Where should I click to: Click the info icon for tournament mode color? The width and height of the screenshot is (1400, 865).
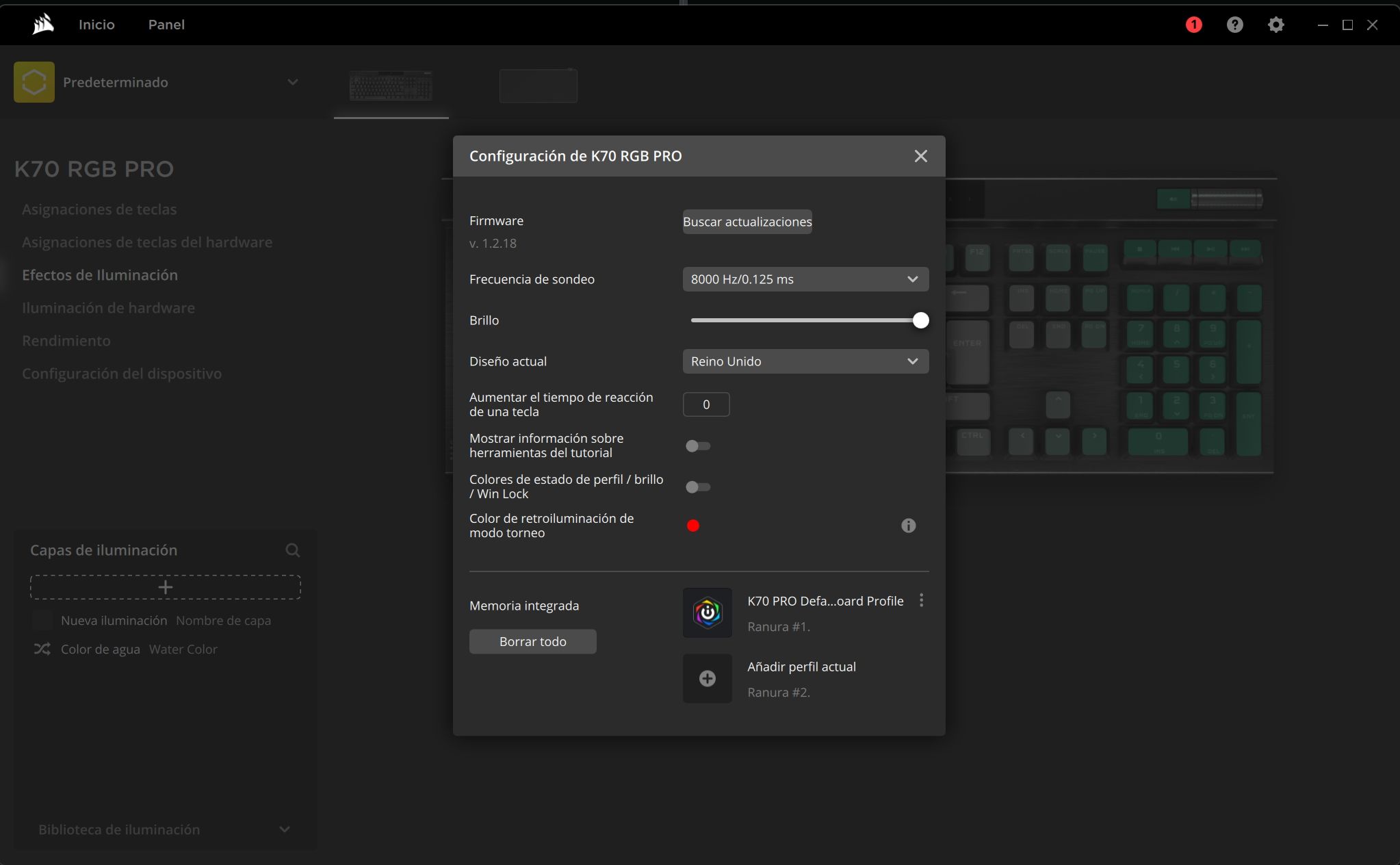908,526
